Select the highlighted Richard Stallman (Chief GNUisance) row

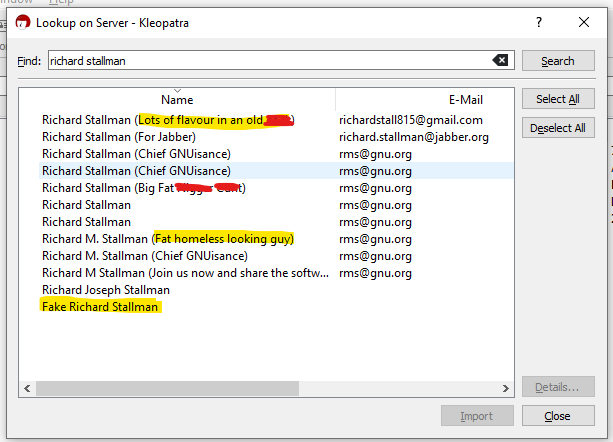pyautogui.click(x=276, y=171)
